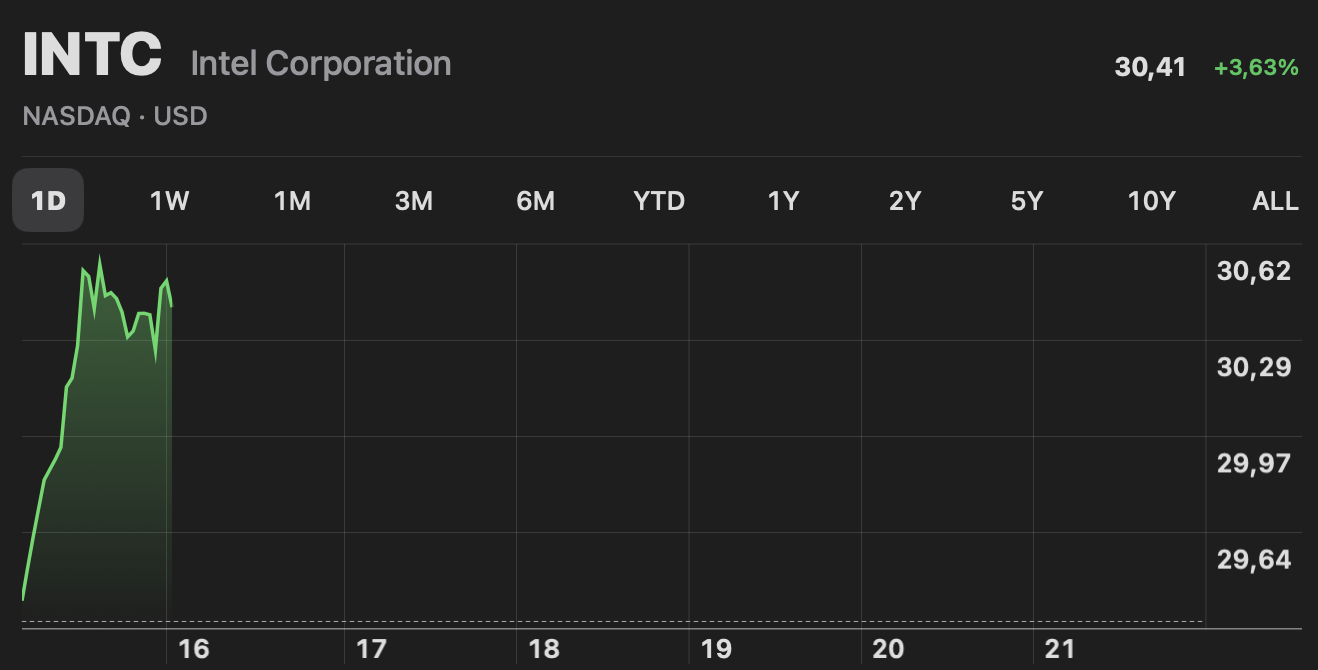Click the 18 hour marker on time axis
Viewport: 1318px width, 670px height.
(544, 649)
